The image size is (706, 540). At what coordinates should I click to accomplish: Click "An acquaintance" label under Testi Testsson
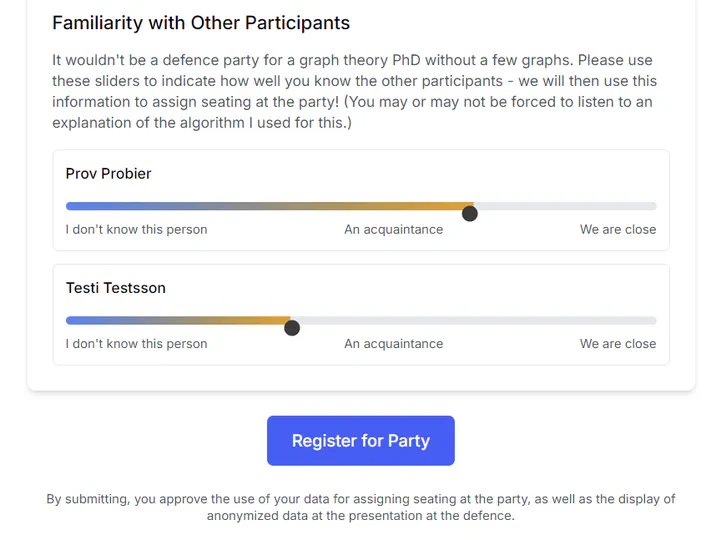pos(393,343)
